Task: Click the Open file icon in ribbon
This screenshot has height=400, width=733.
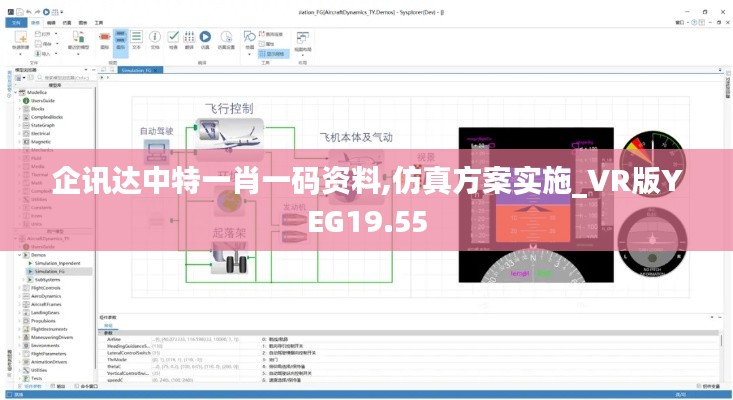Action: (38, 34)
